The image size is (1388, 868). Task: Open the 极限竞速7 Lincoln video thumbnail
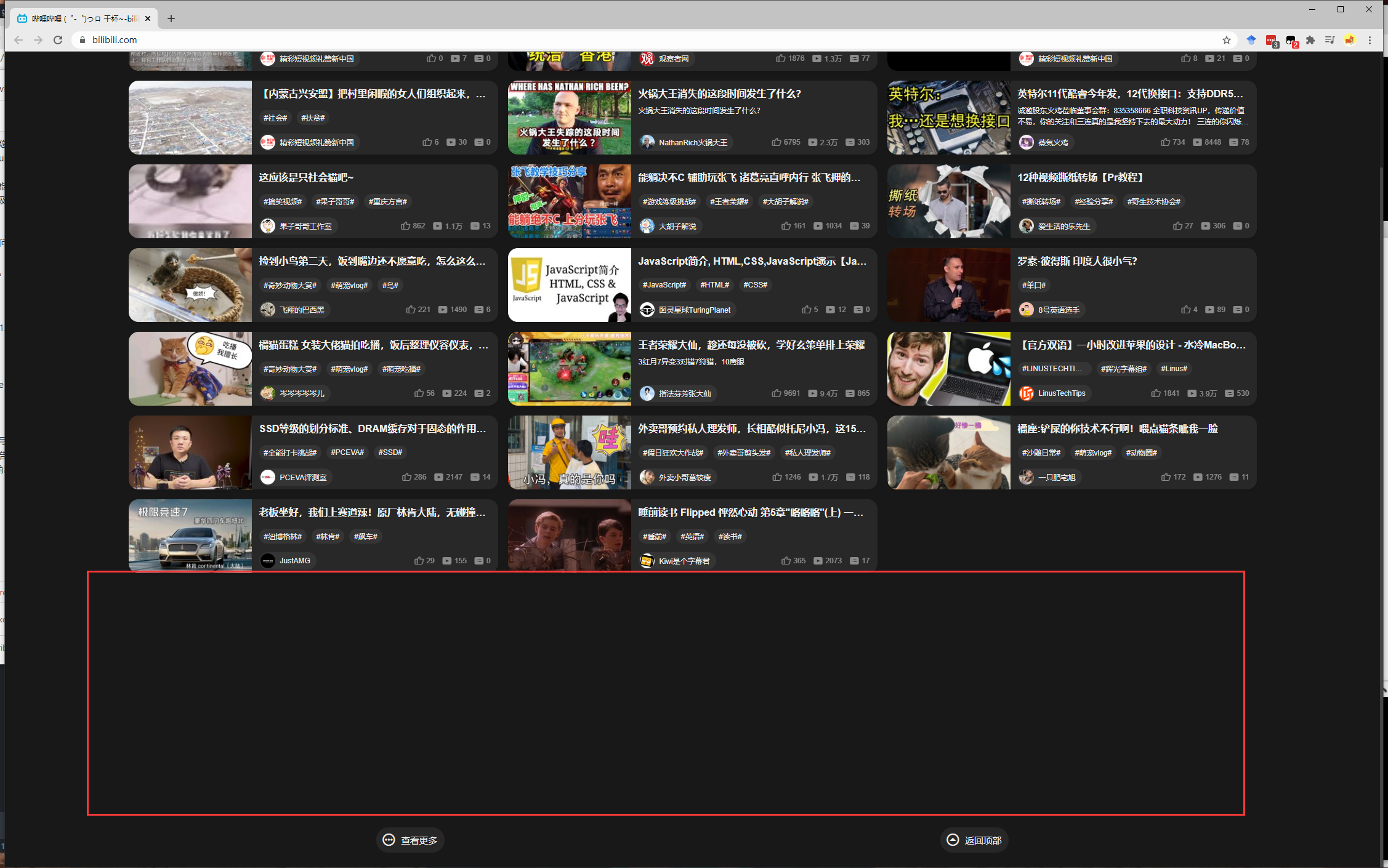tap(190, 534)
